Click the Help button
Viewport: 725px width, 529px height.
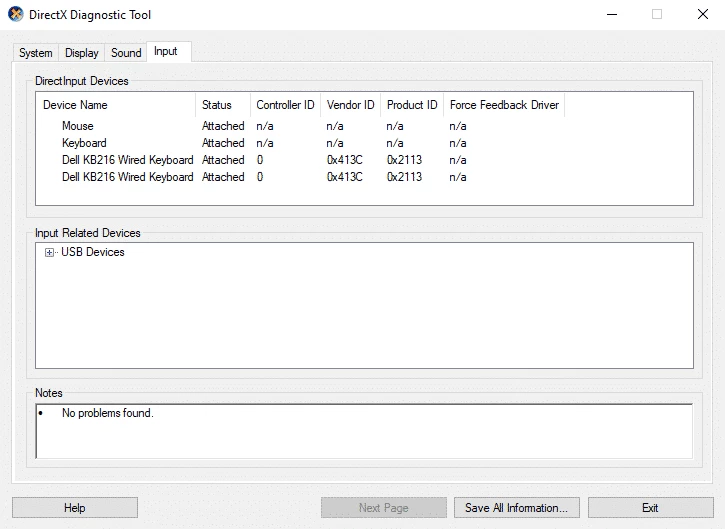click(75, 508)
